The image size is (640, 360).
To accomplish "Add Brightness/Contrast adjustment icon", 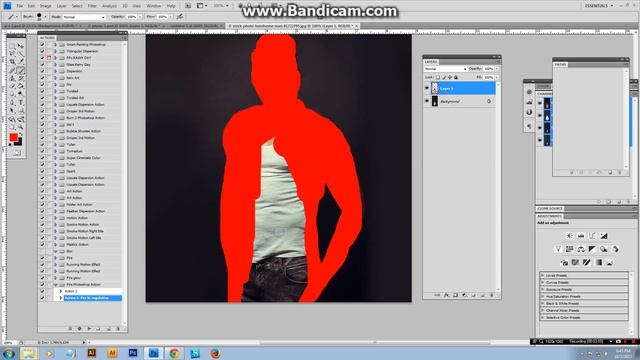I will click(569, 236).
